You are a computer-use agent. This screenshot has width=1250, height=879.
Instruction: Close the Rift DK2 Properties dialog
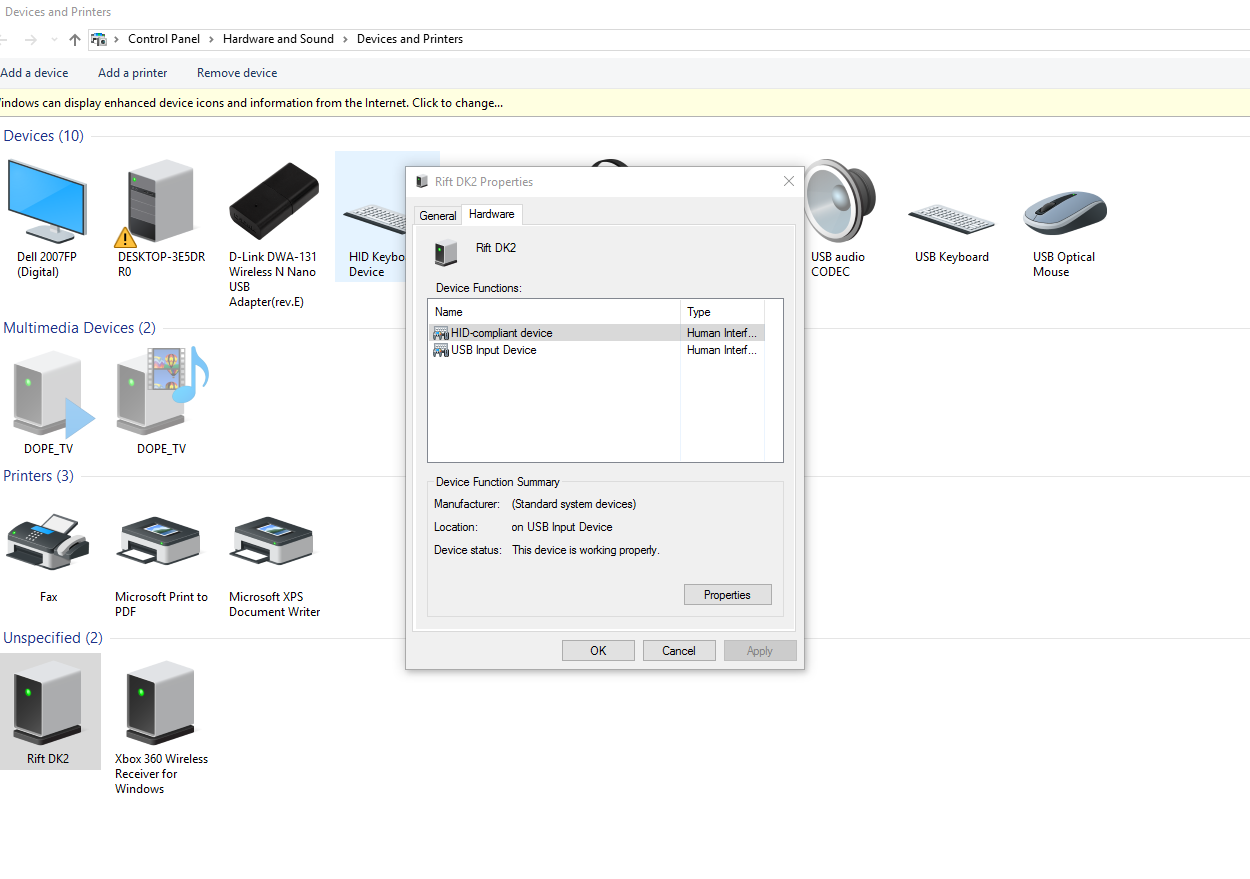[x=789, y=181]
